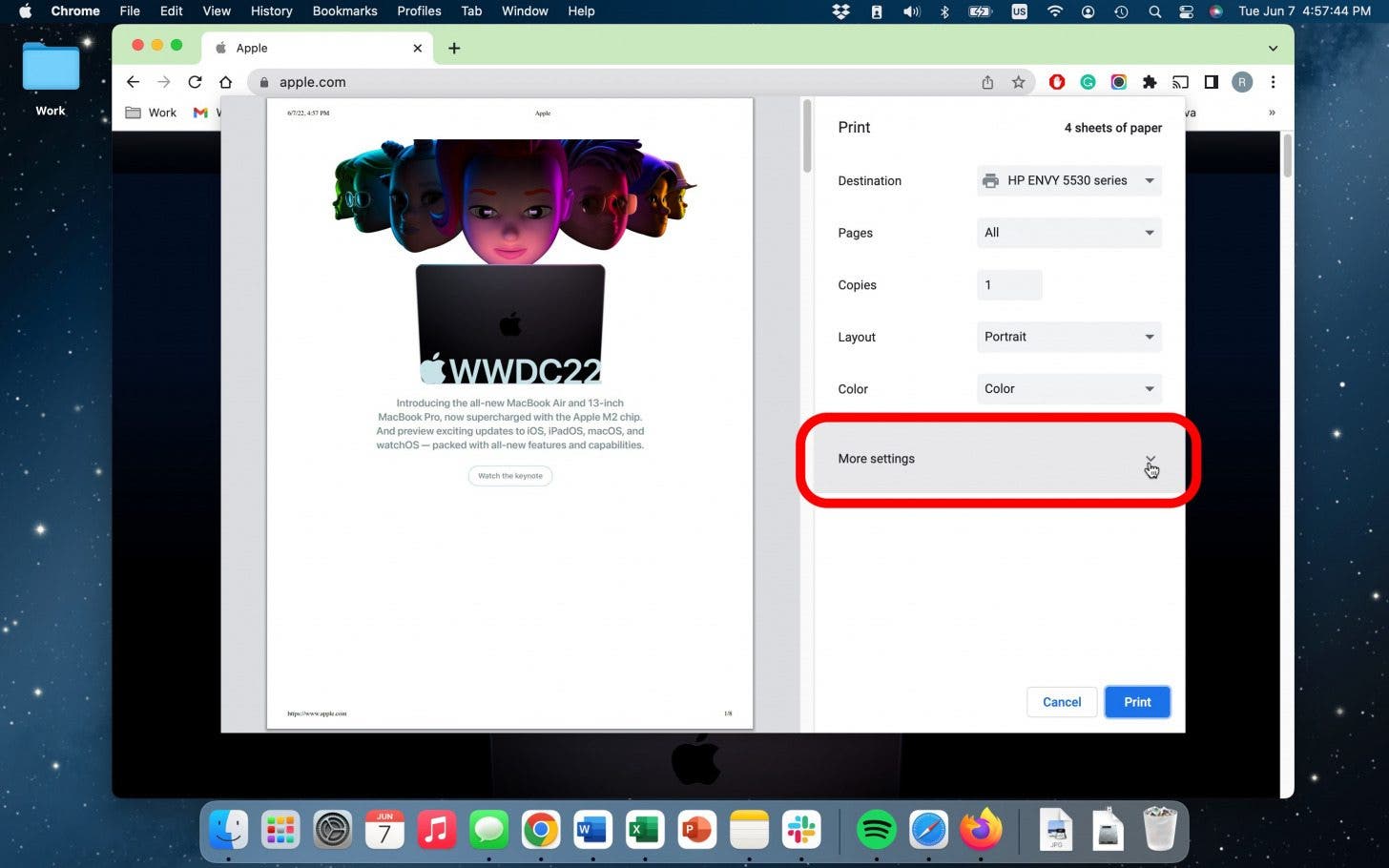Open Chrome three-dot menu
Screen dimensions: 1389x868
[x=1273, y=82]
